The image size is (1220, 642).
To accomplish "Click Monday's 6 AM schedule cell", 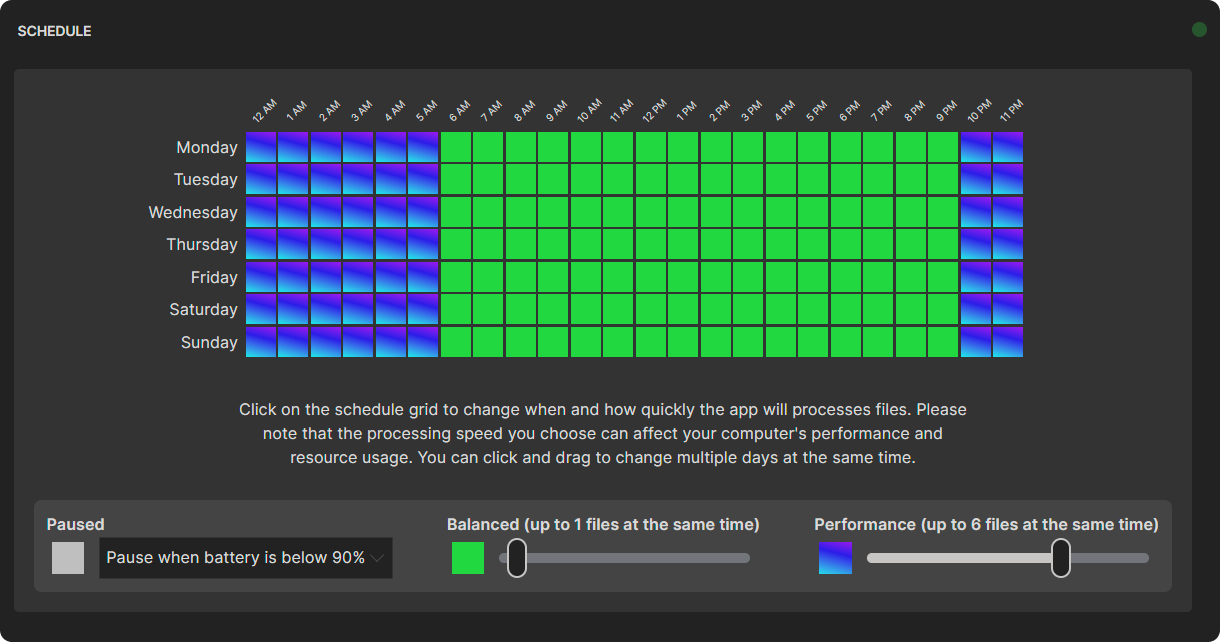I will (x=455, y=147).
